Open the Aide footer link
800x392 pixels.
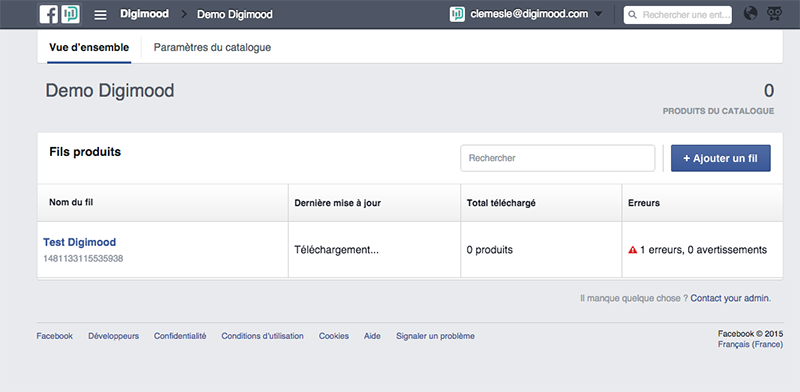coord(372,336)
